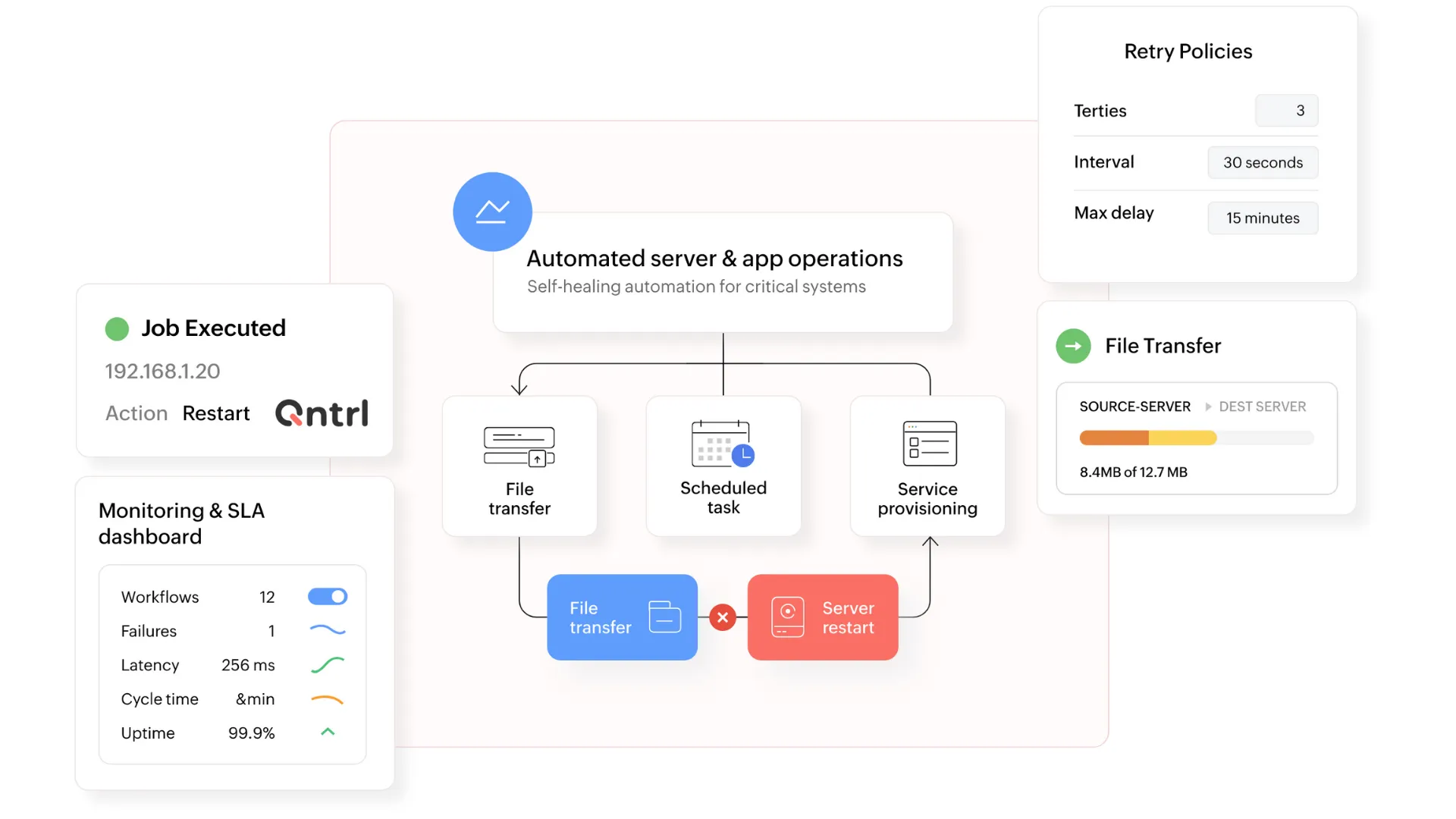Viewport: 1456px width, 819px height.
Task: Open the Max delay 15 minutes field
Action: (x=1263, y=218)
